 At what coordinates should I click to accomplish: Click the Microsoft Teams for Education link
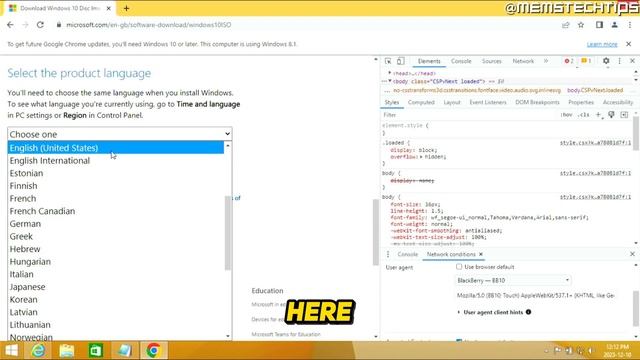(x=286, y=334)
